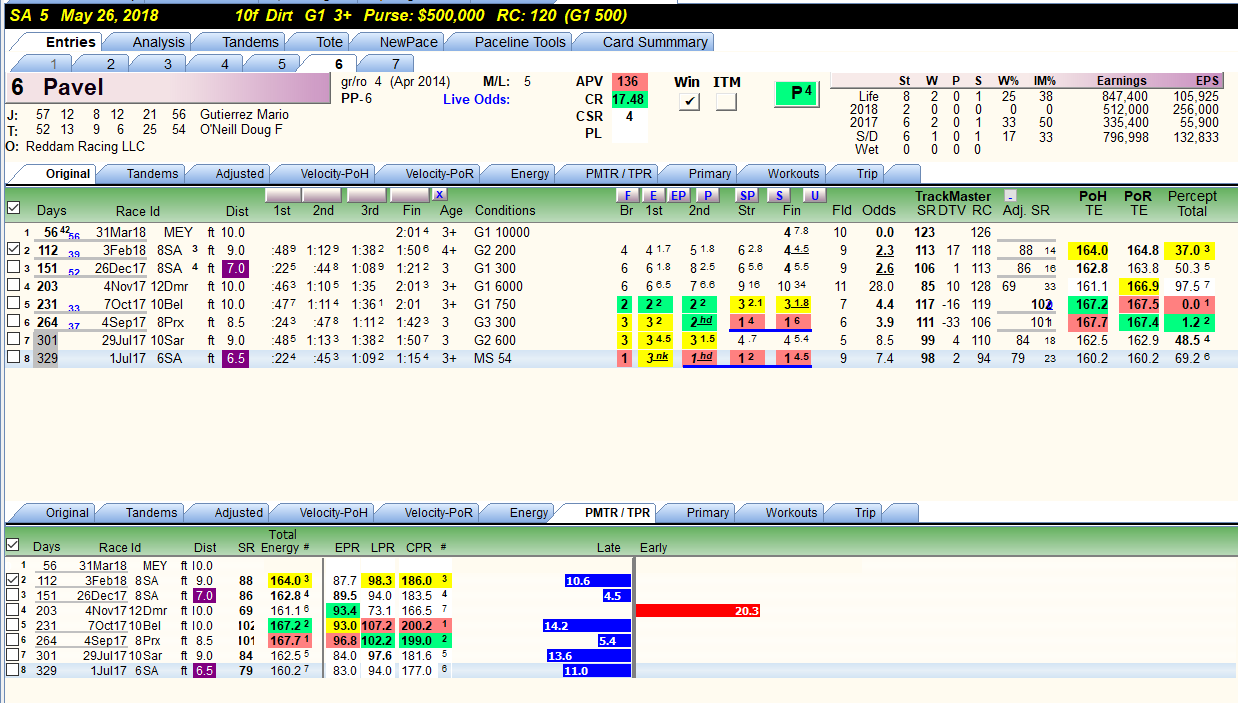This screenshot has width=1238, height=703.
Task: Click the blue Late bar labeled 4.5
Action: pyautogui.click(x=616, y=595)
